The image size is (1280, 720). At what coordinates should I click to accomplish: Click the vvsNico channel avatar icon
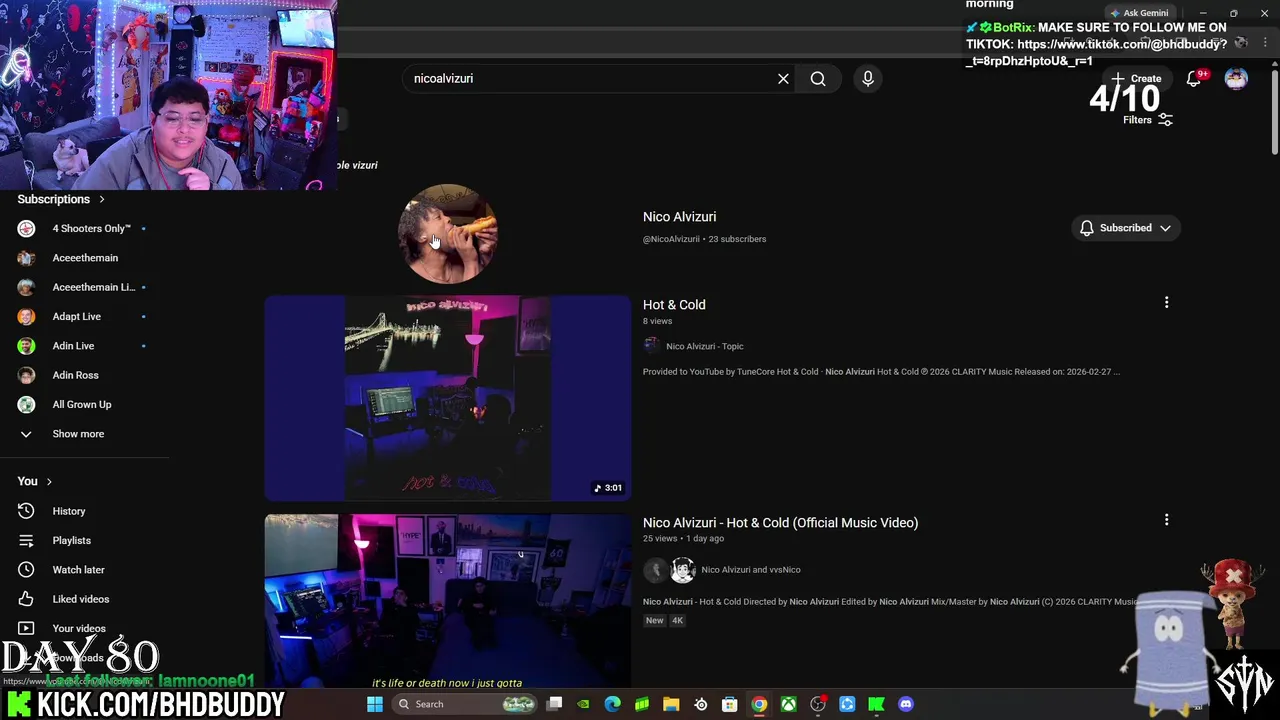click(683, 570)
